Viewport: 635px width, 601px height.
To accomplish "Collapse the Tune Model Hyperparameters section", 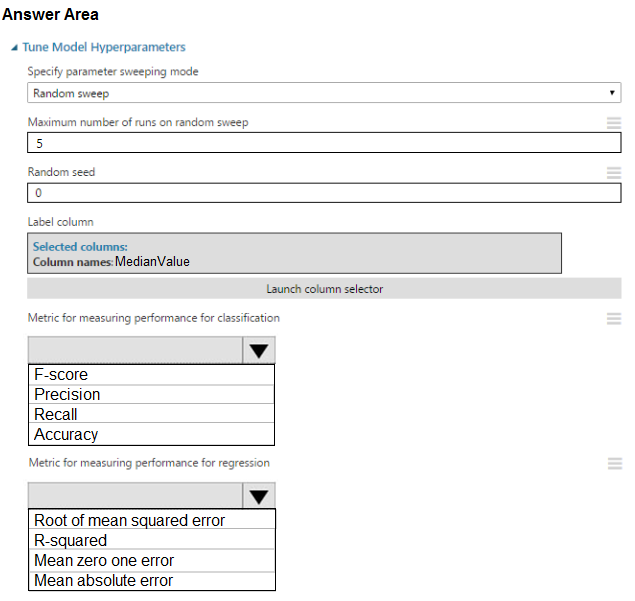I will point(14,47).
